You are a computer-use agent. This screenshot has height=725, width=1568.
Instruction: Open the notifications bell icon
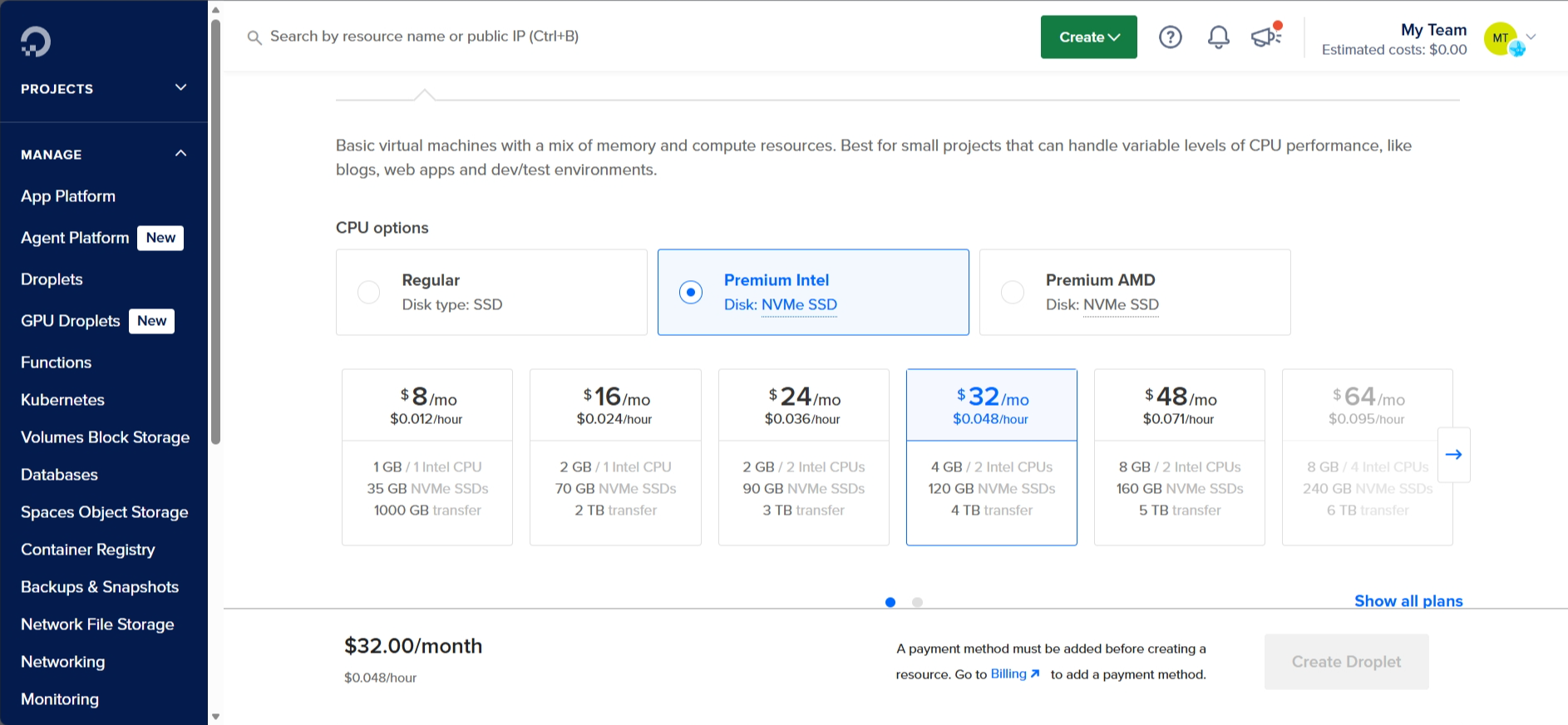tap(1219, 37)
